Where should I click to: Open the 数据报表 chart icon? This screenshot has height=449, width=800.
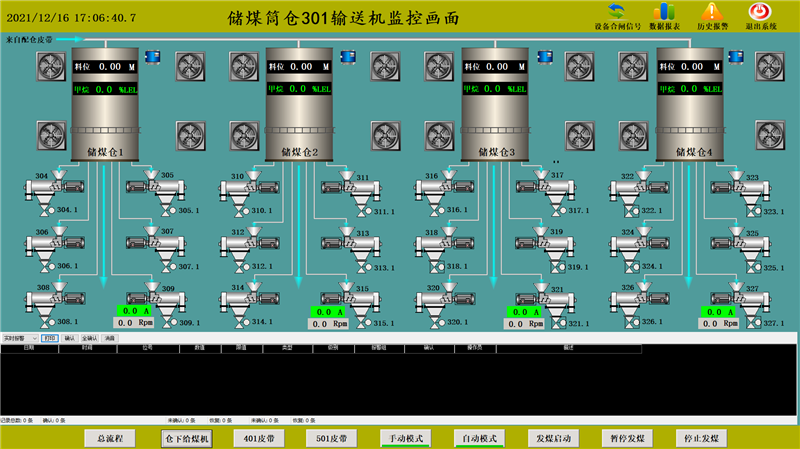pos(664,12)
